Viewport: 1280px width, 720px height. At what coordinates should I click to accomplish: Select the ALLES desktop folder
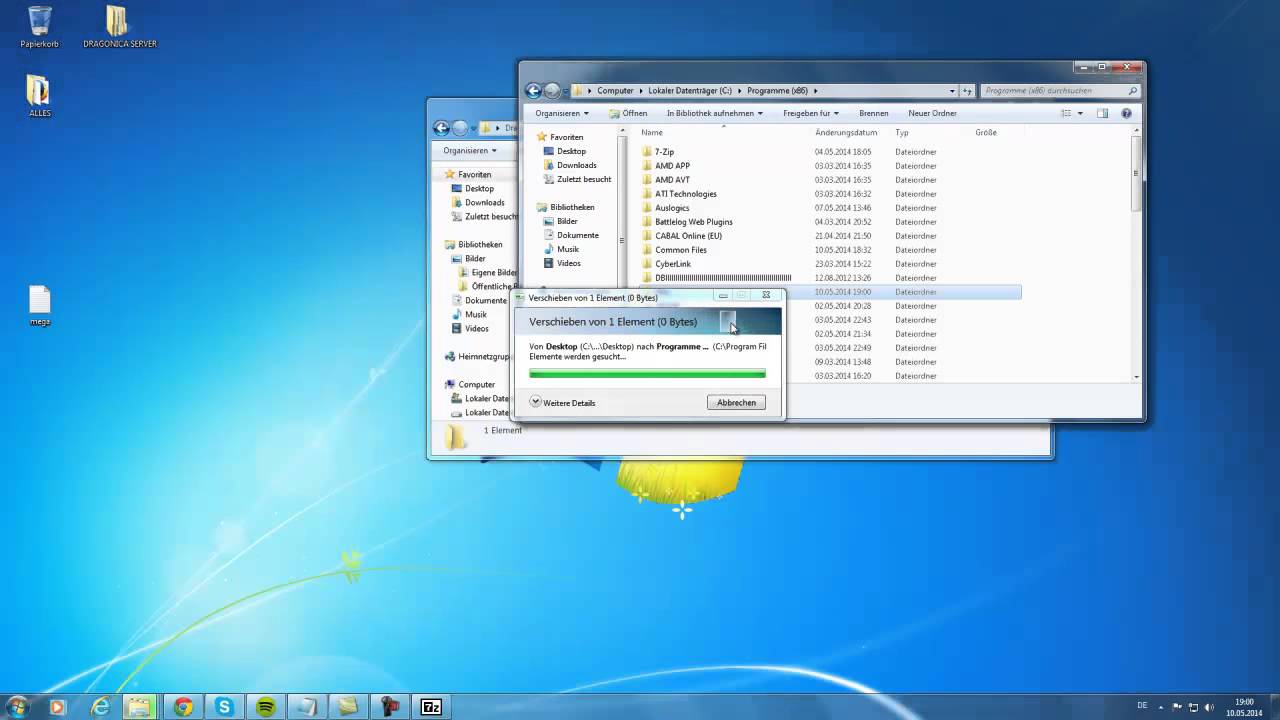(39, 96)
